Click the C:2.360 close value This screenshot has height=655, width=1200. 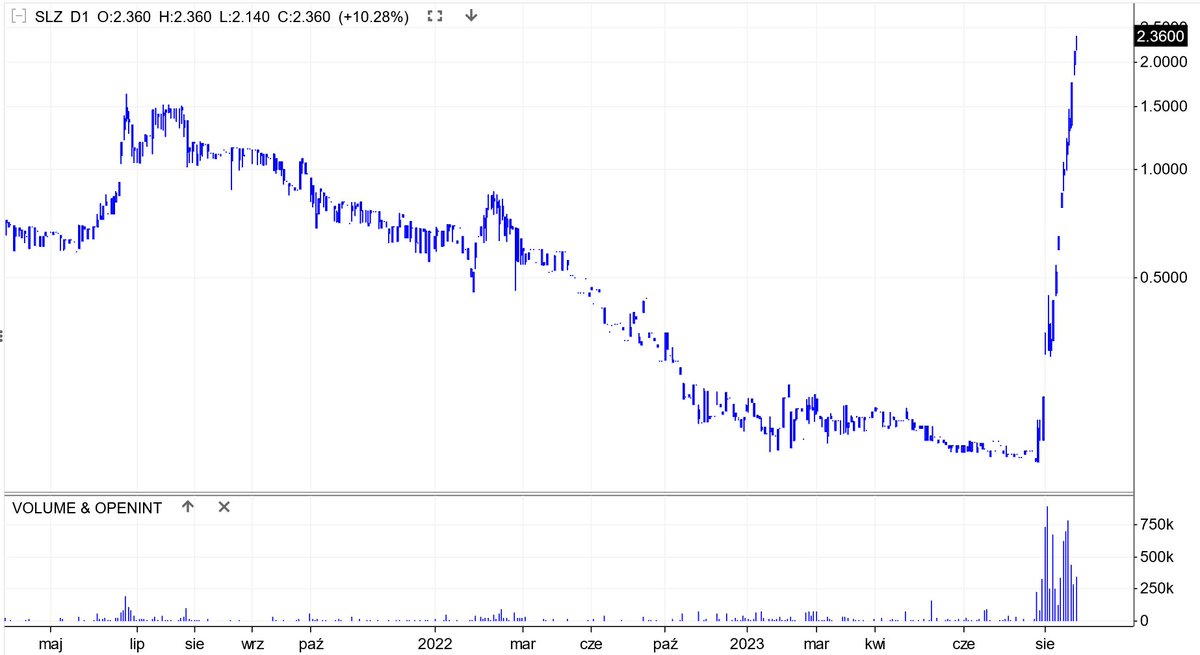point(304,16)
